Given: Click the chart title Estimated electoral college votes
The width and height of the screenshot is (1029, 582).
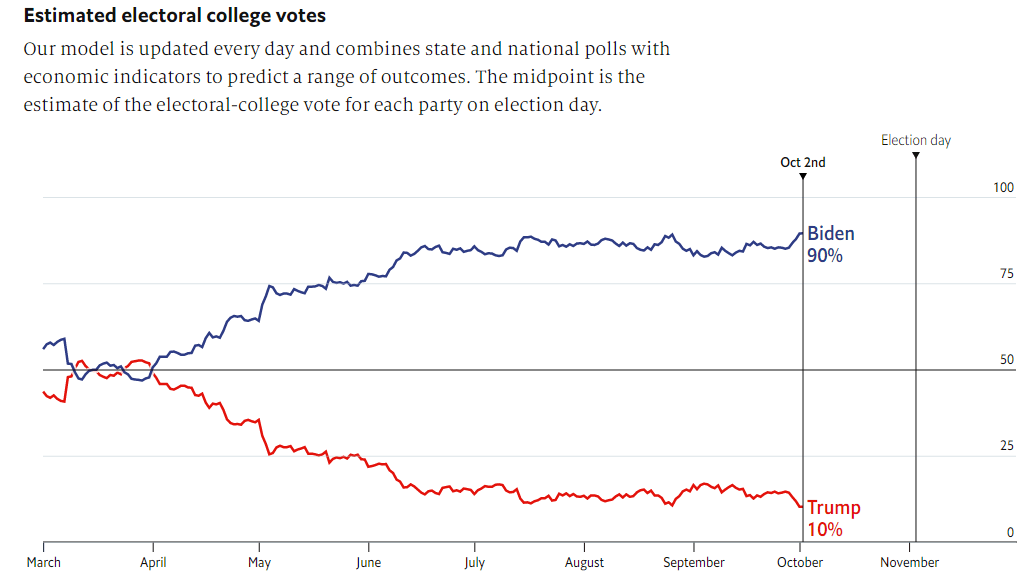Looking at the screenshot, I should click(175, 16).
